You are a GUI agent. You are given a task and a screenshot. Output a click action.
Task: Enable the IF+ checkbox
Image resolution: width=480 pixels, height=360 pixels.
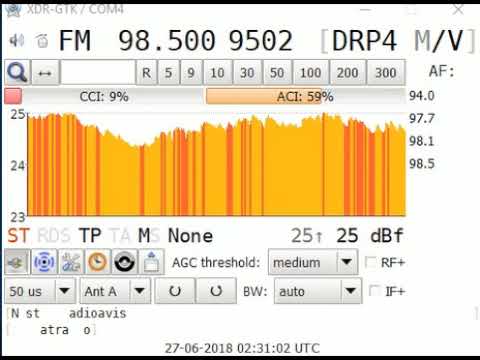pos(375,291)
